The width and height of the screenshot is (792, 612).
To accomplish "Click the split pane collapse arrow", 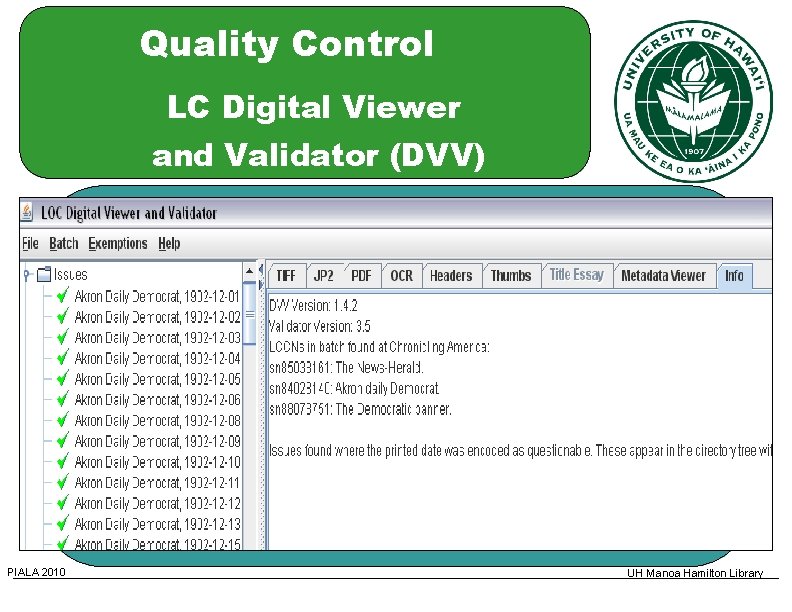I will [261, 270].
